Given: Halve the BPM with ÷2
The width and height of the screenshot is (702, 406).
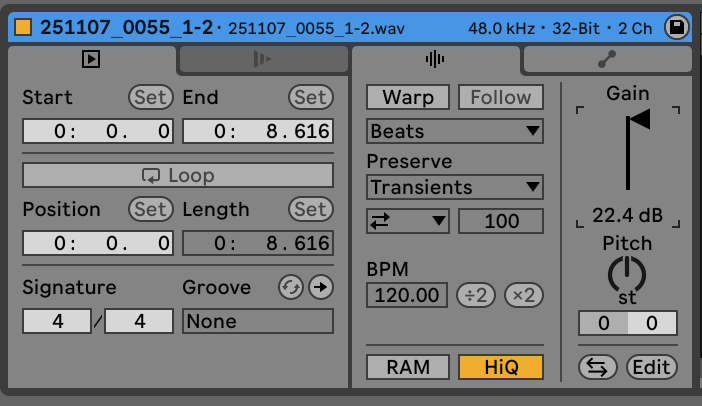Looking at the screenshot, I should click(475, 295).
